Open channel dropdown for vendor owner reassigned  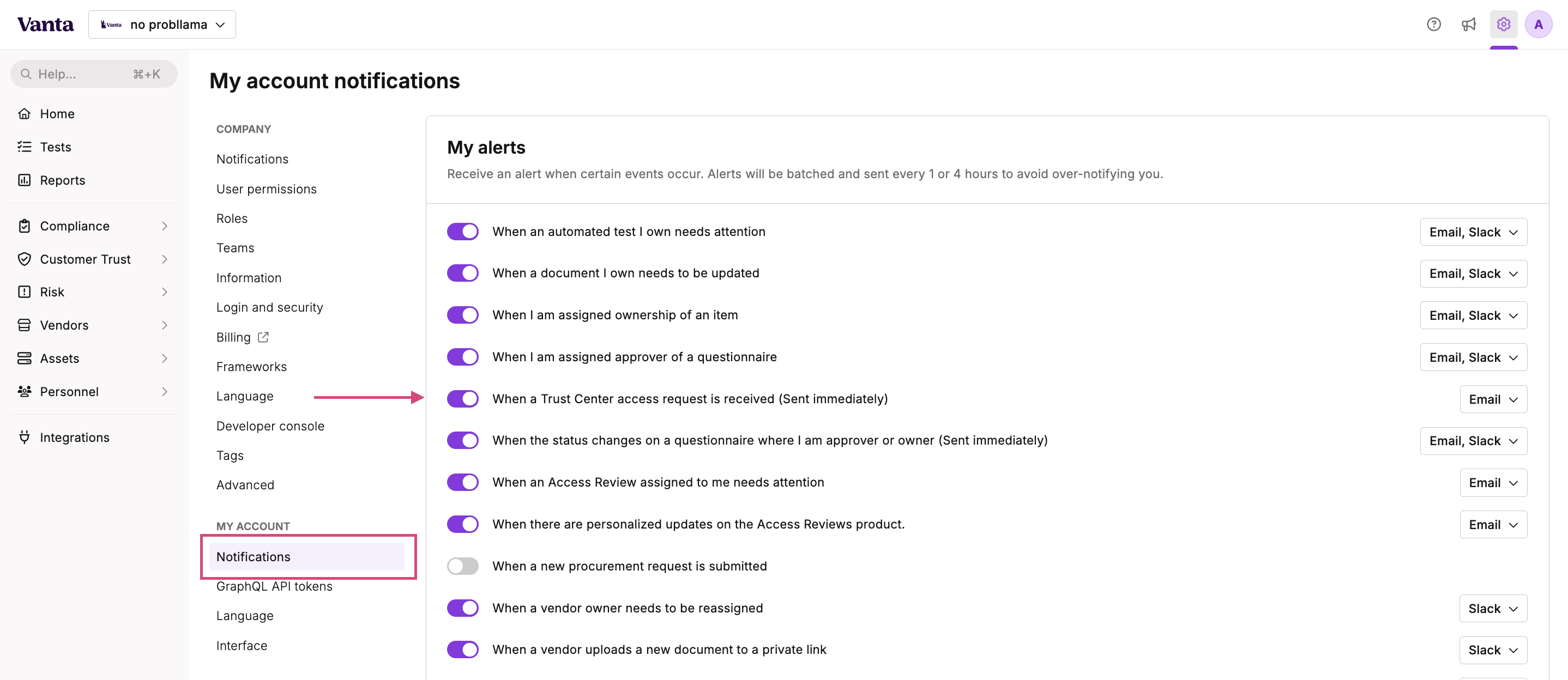[x=1493, y=608]
